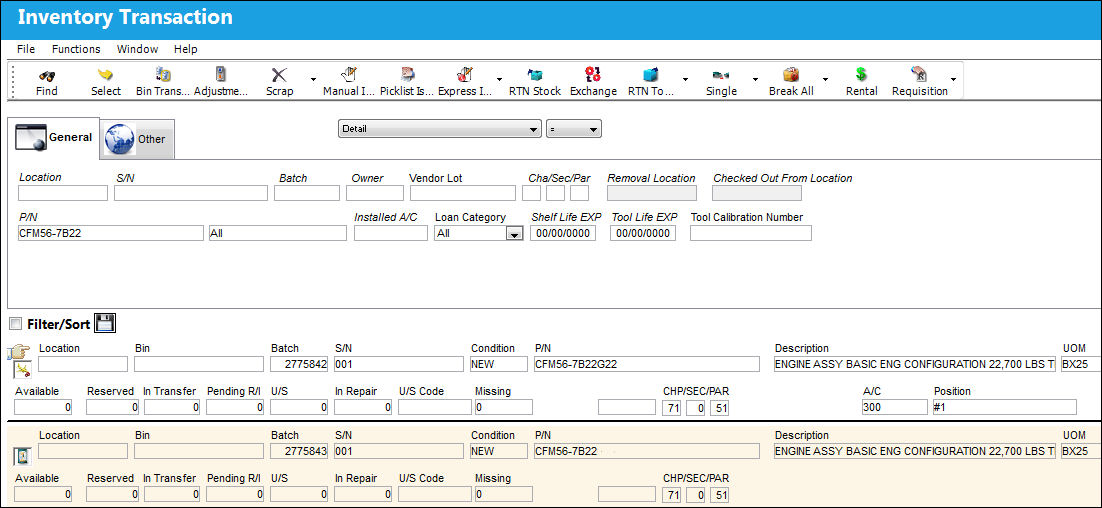Click the Select toolbar icon
Viewport: 1102px width, 508px height.
pos(105,75)
